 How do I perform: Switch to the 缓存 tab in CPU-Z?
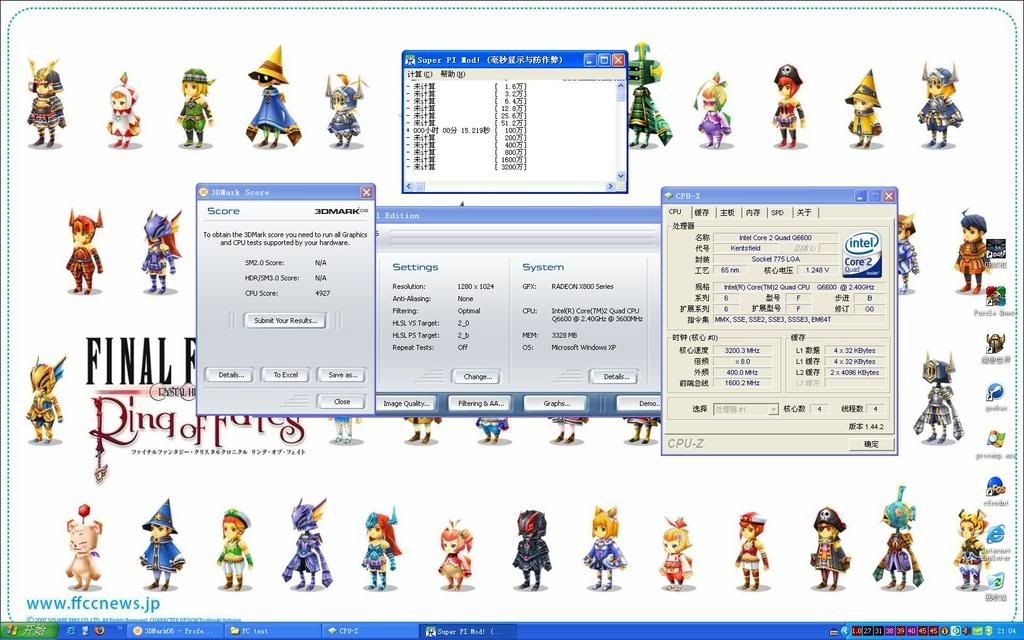[x=702, y=212]
